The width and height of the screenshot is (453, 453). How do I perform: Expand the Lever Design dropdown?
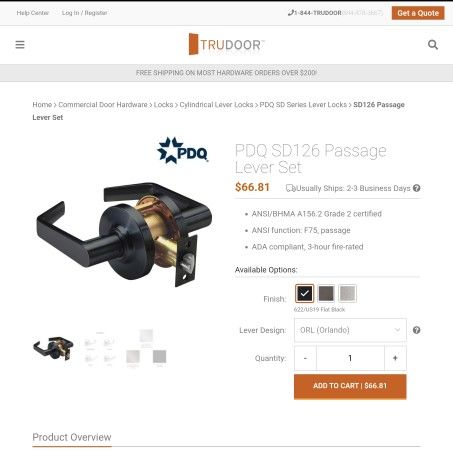[350, 330]
